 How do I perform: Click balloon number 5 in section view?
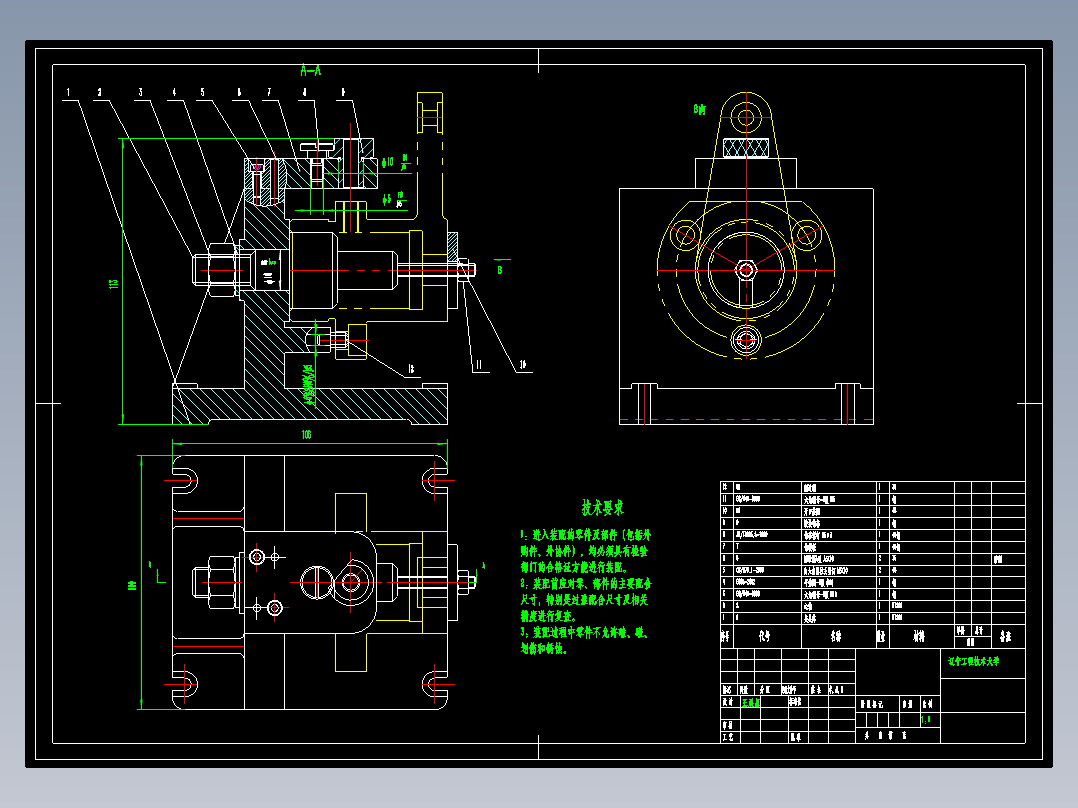(x=202, y=92)
